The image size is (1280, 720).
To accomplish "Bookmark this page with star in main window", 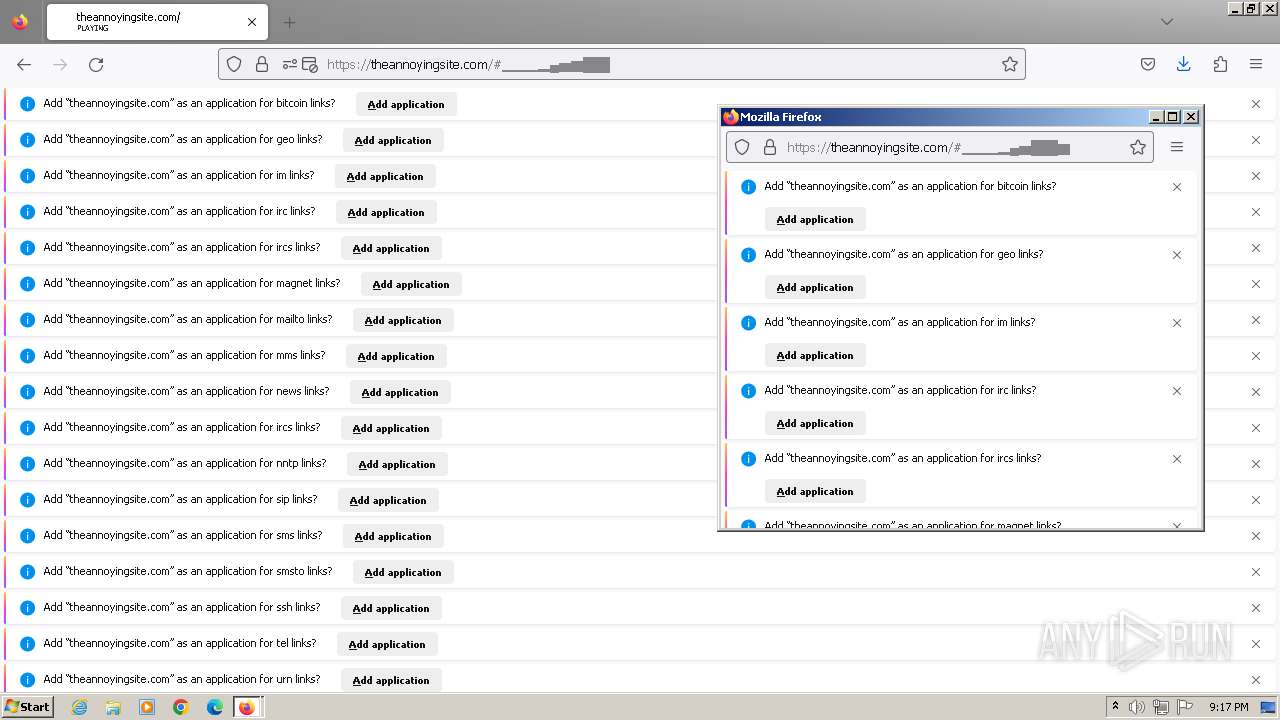I will [1010, 64].
